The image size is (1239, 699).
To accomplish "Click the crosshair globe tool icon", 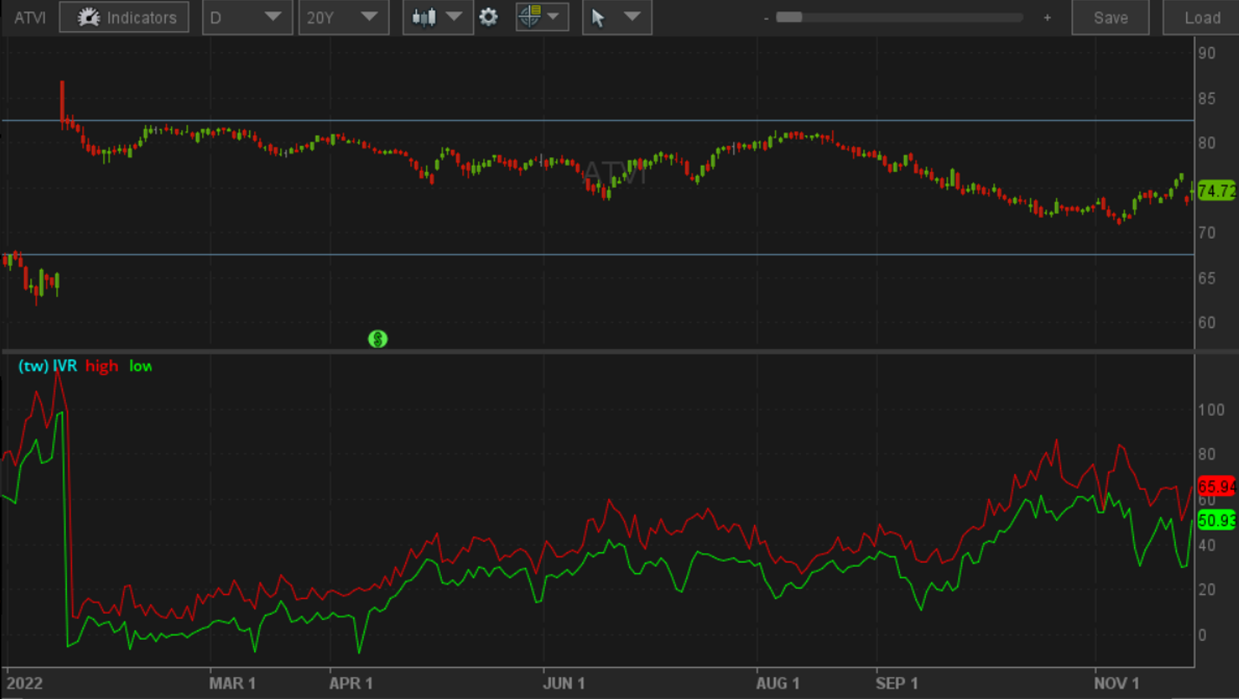I will [530, 17].
